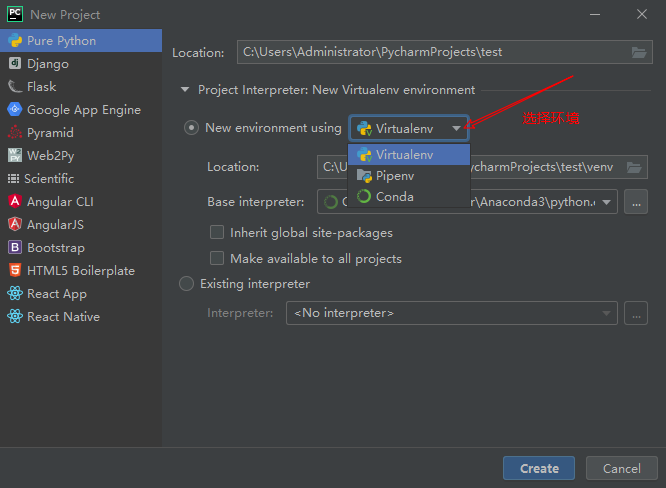Click the Create button
The image size is (666, 488).
(x=539, y=468)
